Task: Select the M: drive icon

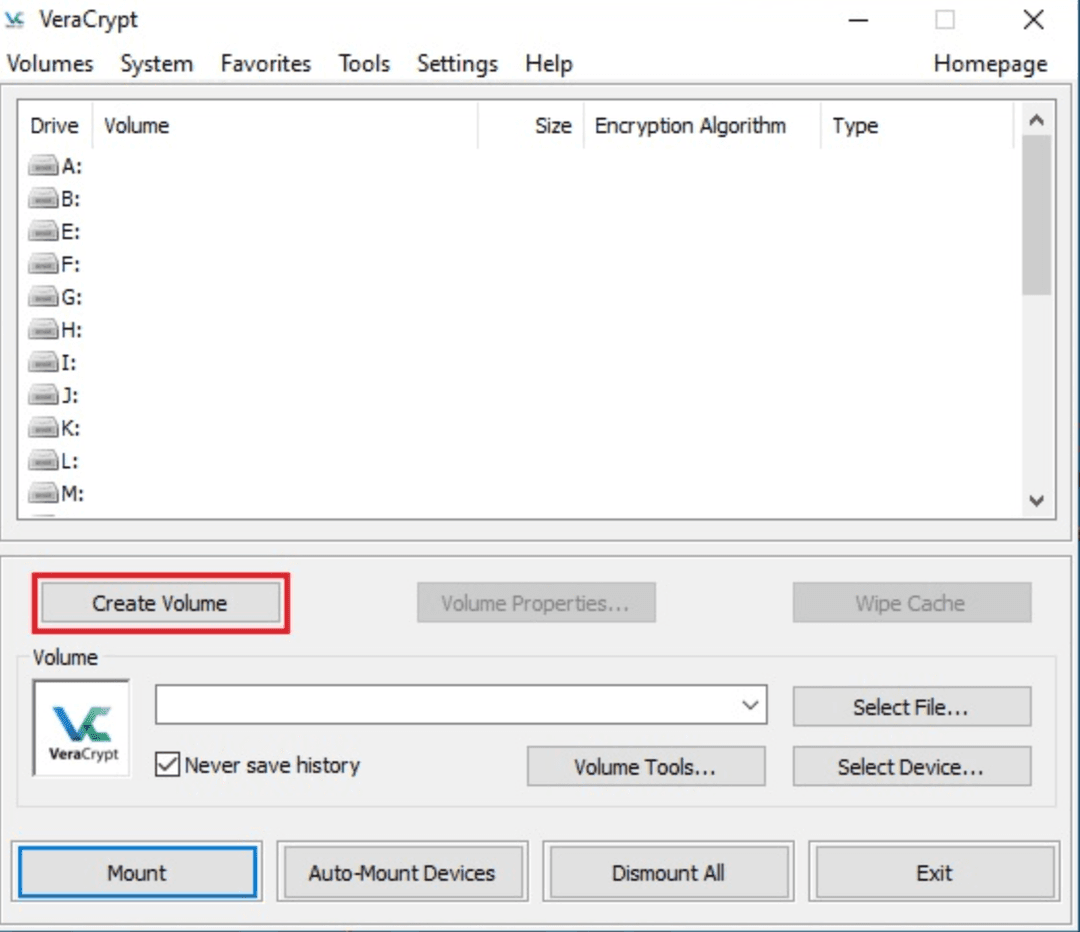Action: coord(43,493)
